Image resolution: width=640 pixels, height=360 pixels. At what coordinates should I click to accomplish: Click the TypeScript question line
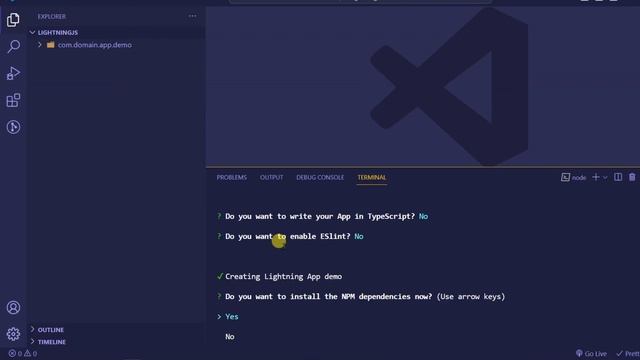coord(322,216)
